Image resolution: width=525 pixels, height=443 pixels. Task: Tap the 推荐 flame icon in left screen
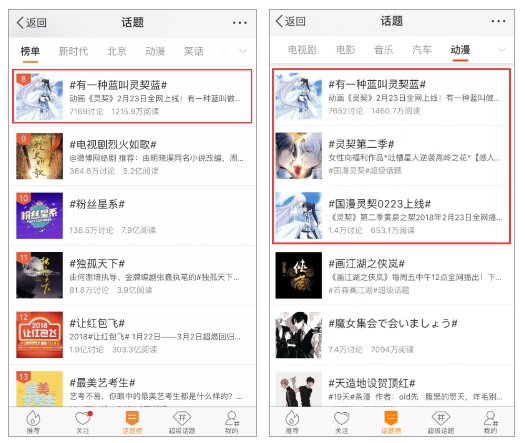click(33, 422)
